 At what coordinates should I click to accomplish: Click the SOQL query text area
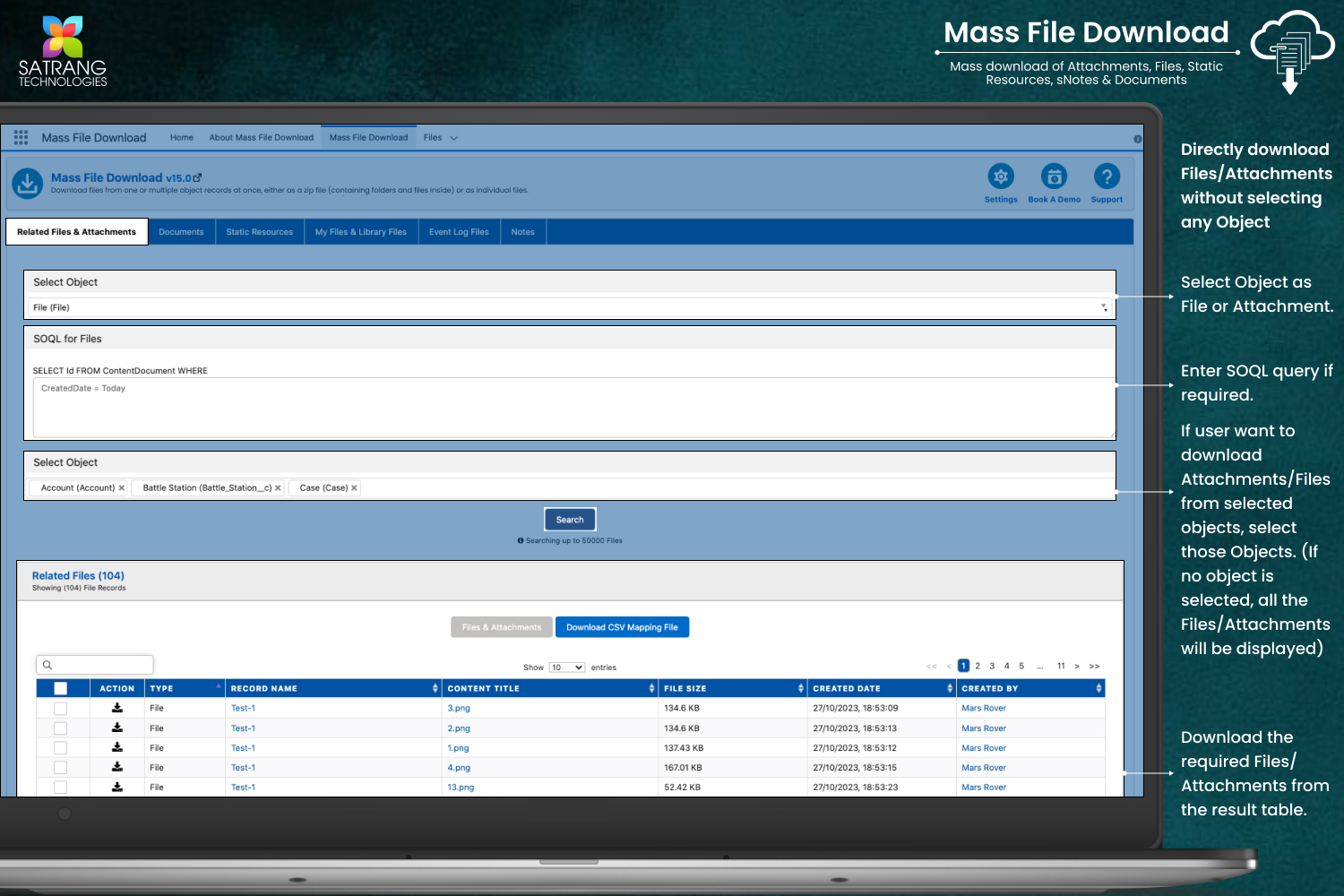[573, 408]
